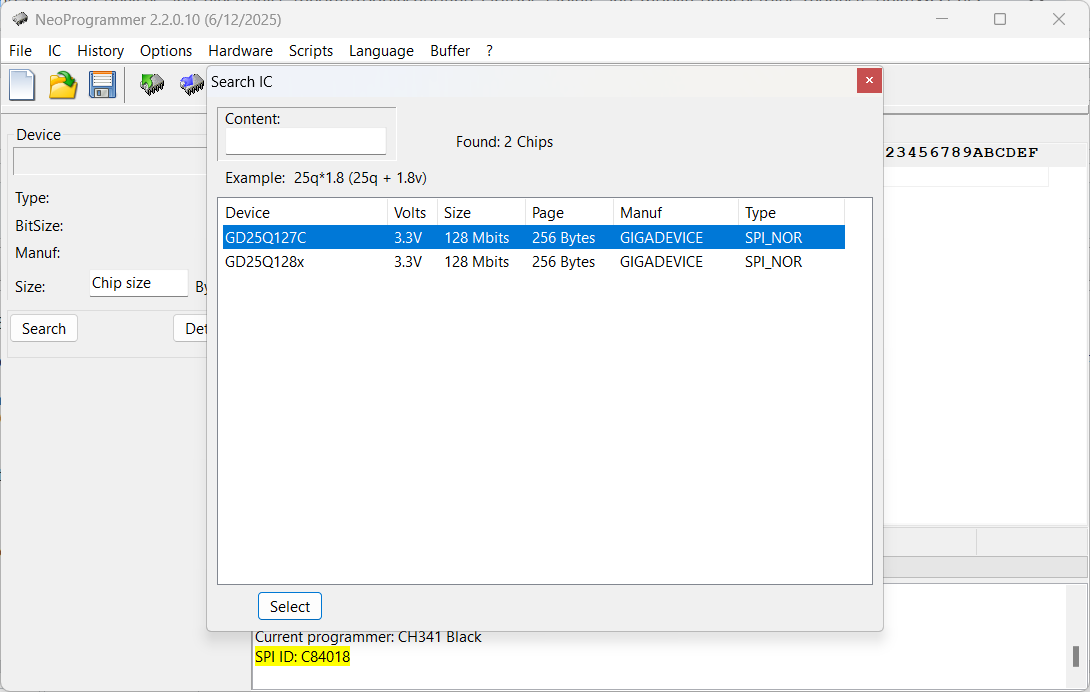Click the Read IC chip icon with green arrow
The image size is (1090, 692).
pos(152,84)
